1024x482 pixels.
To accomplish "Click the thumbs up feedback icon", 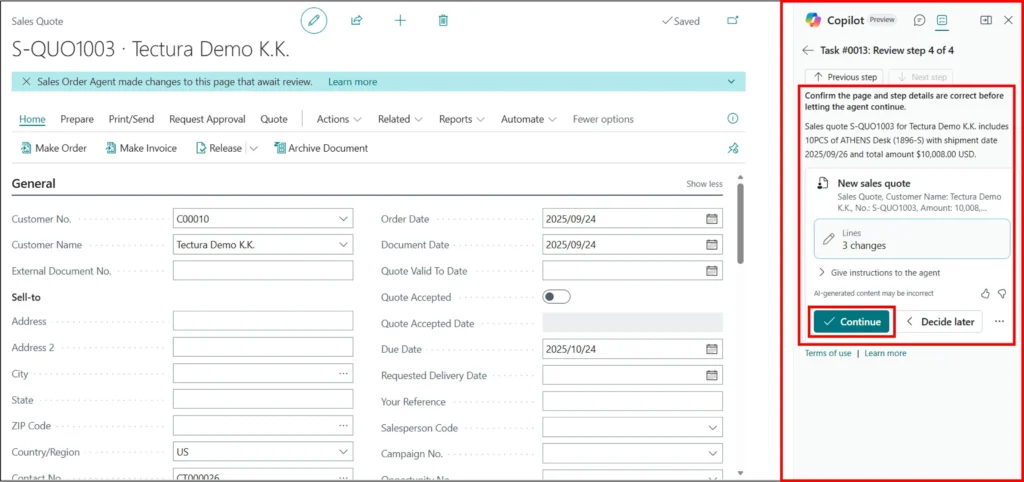I will (985, 293).
